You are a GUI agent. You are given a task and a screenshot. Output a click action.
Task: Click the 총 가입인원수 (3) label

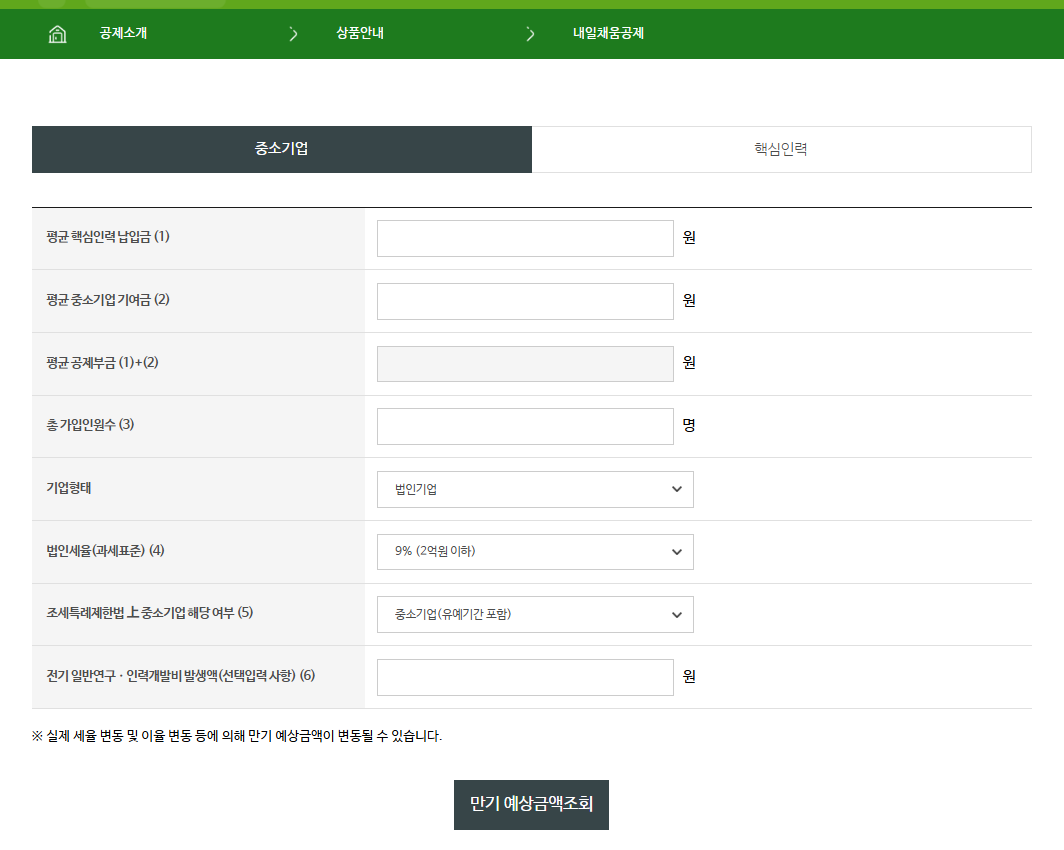pyautogui.click(x=90, y=425)
